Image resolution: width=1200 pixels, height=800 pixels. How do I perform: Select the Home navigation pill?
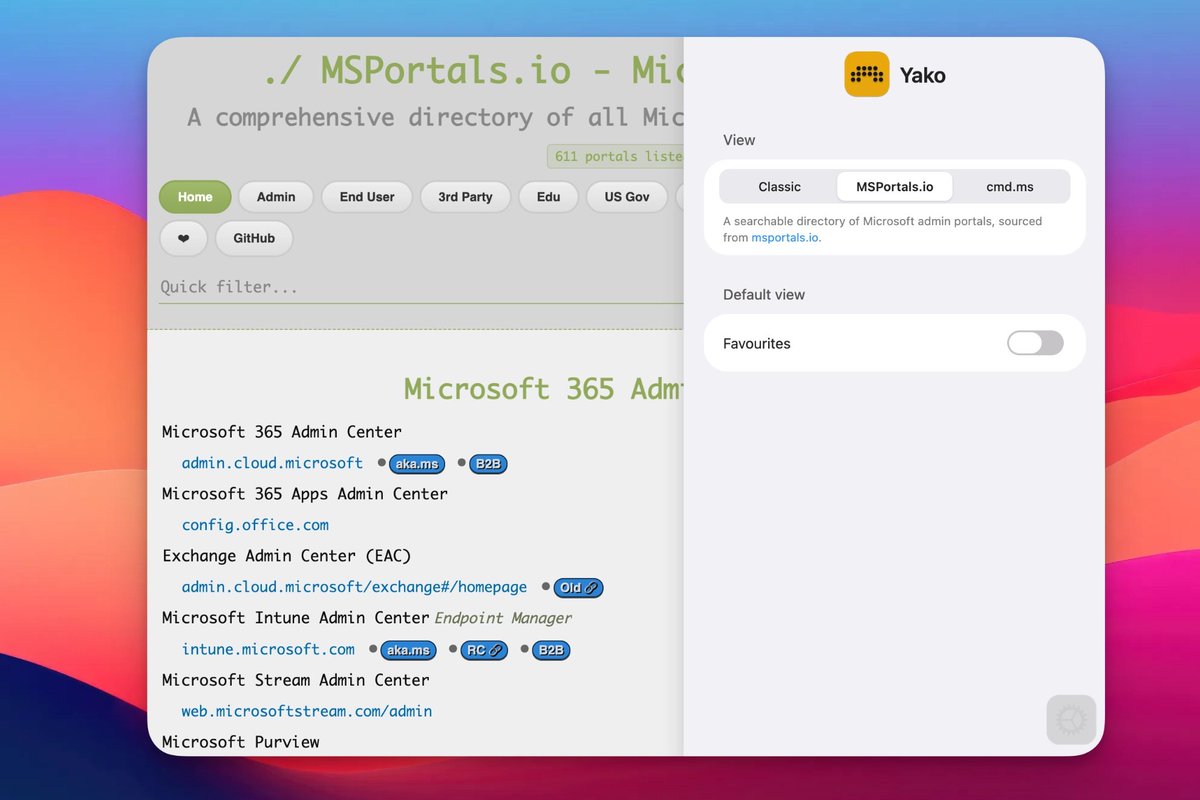tap(195, 197)
